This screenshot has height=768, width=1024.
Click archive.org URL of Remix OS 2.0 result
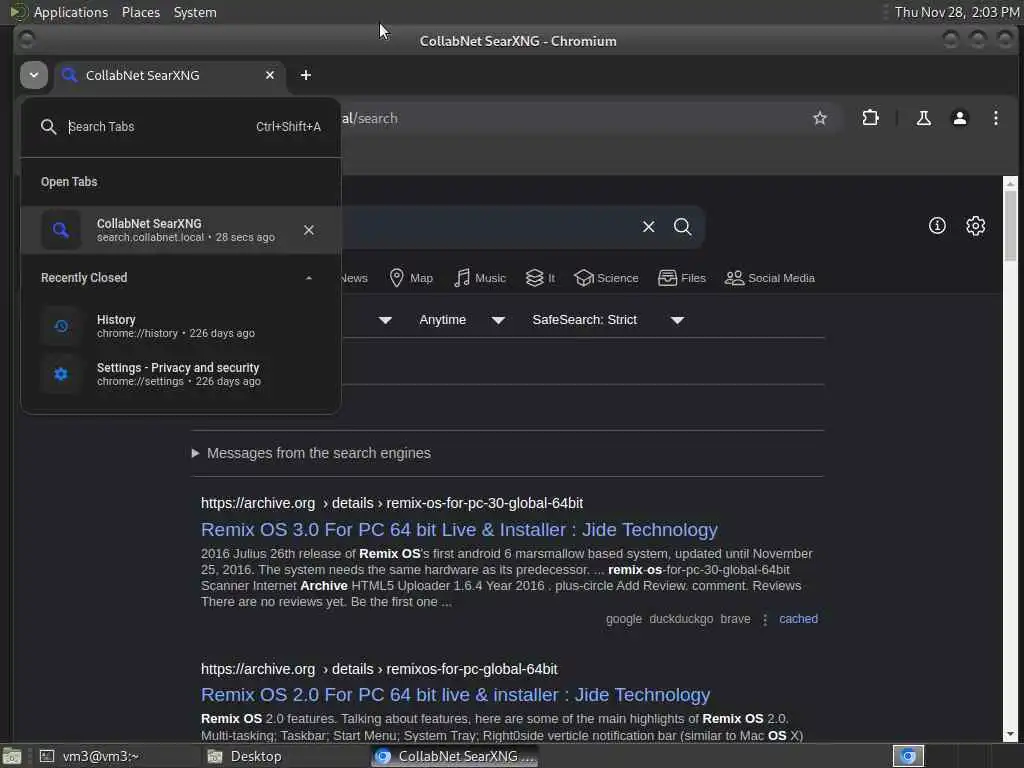pos(379,669)
